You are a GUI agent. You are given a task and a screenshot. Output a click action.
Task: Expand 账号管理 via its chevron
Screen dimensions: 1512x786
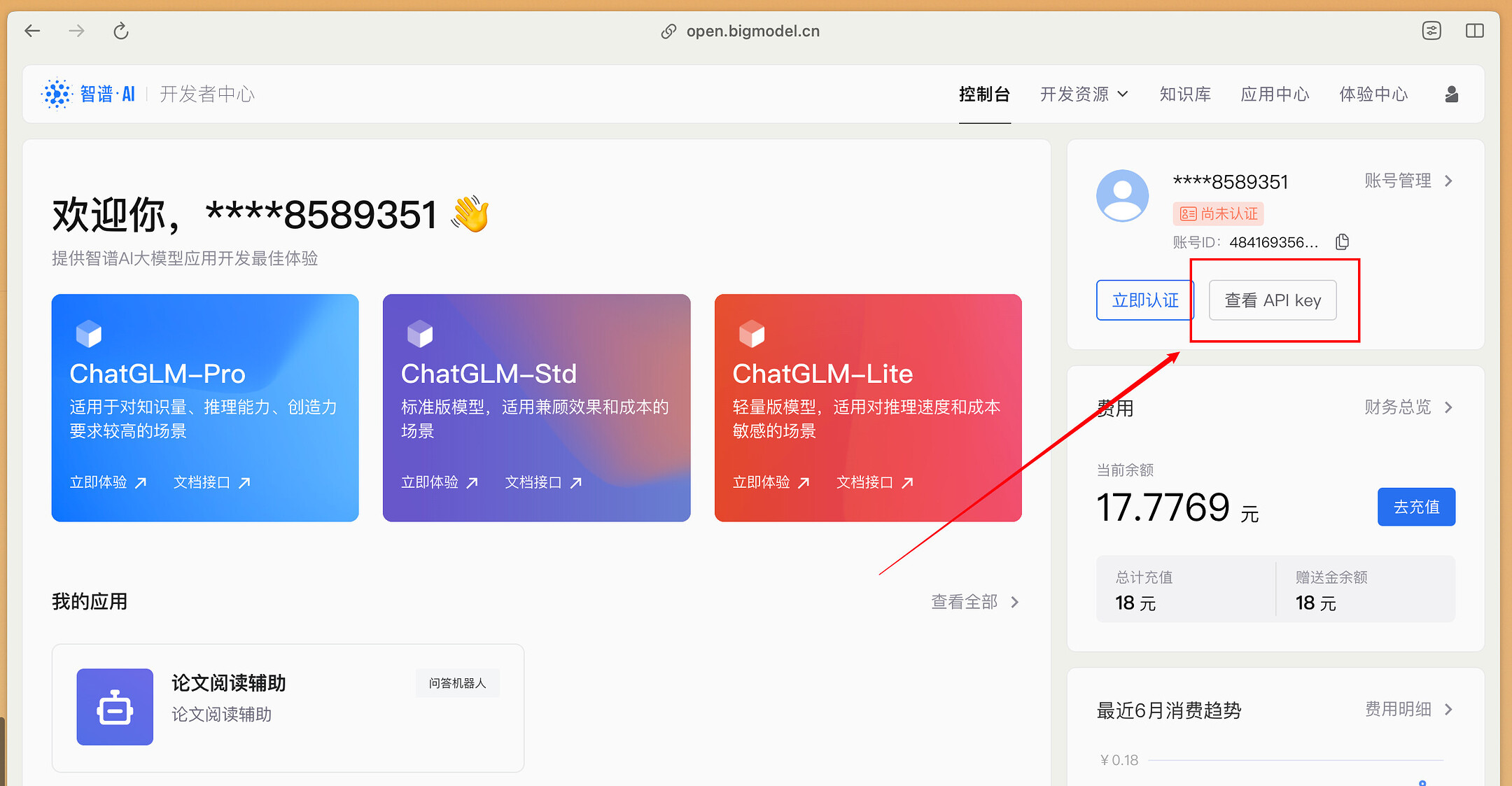click(1448, 181)
